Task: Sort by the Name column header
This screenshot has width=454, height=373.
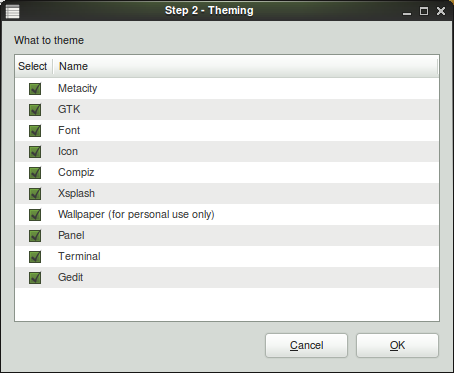Action: (246, 66)
